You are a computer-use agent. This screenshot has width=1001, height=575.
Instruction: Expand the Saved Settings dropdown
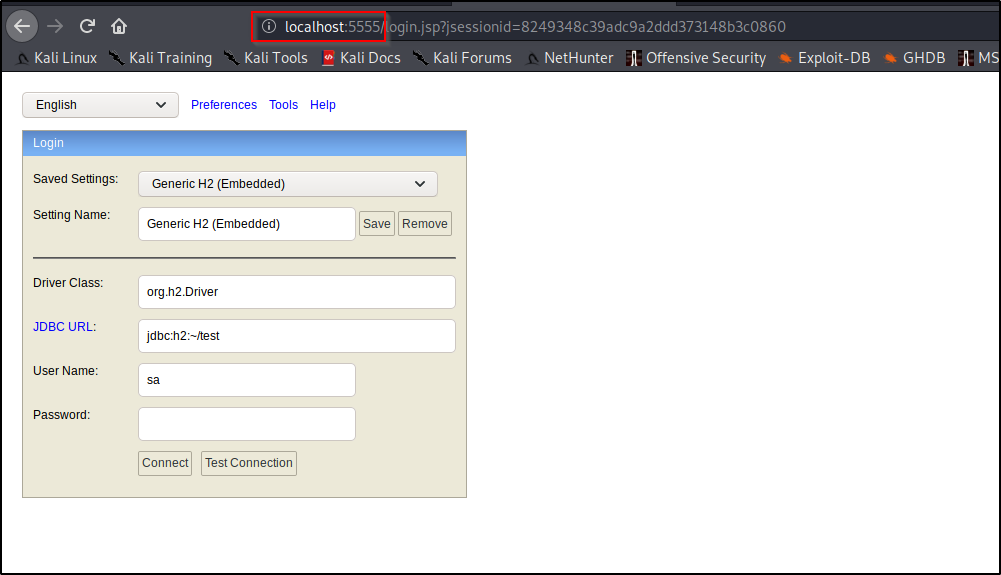(x=288, y=184)
